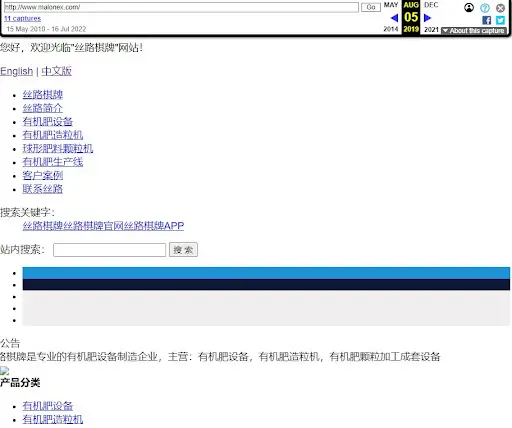
Task: Go to the previous capture with the left arrow
Action: click(394, 18)
